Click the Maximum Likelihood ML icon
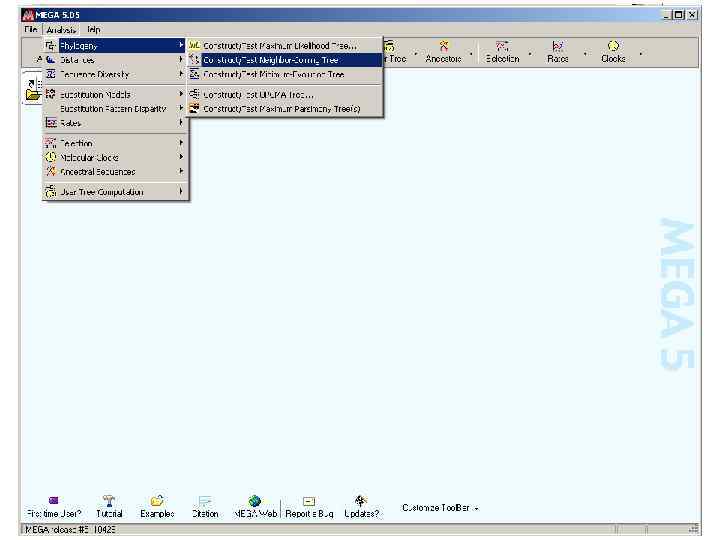This screenshot has height=540, width=720. pyautogui.click(x=195, y=45)
